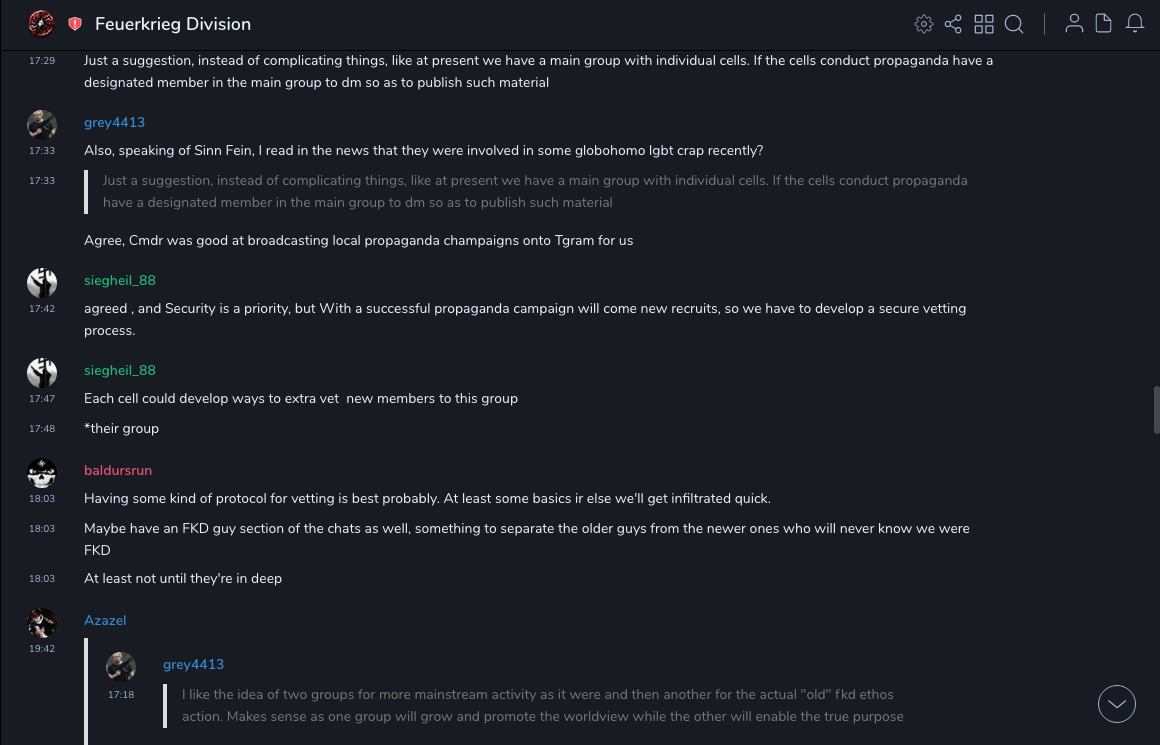1160x745 pixels.
Task: Click the search magnifier icon
Action: pos(1014,24)
